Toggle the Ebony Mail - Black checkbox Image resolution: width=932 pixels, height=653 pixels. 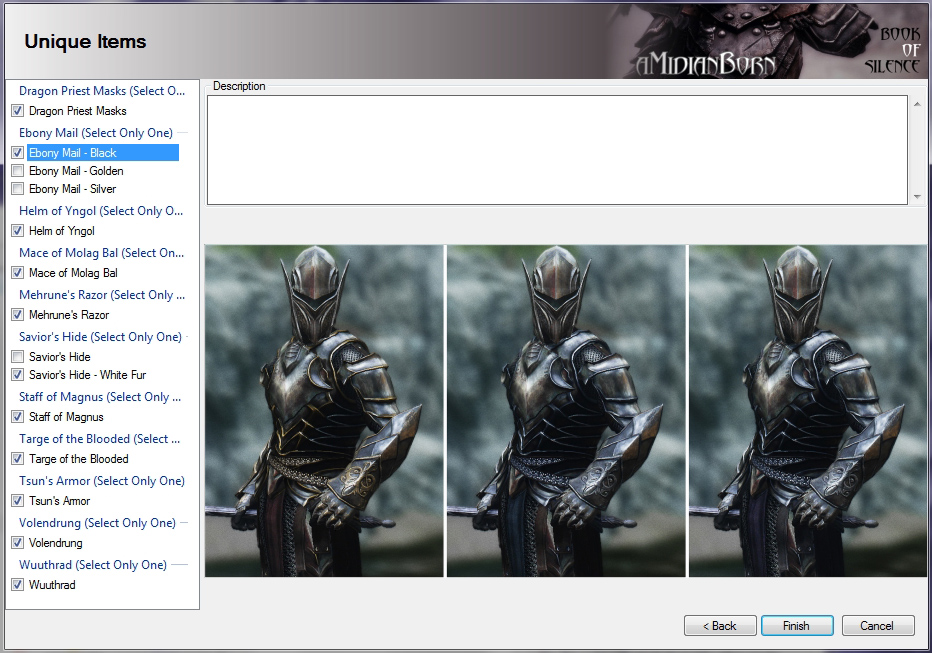coord(18,153)
